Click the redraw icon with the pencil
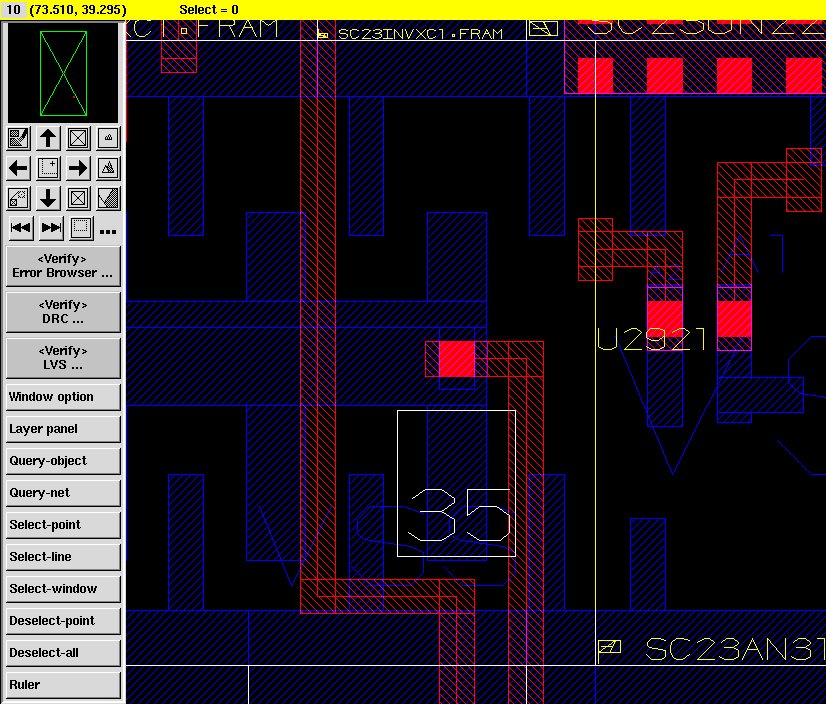This screenshot has width=826, height=704. 18,138
